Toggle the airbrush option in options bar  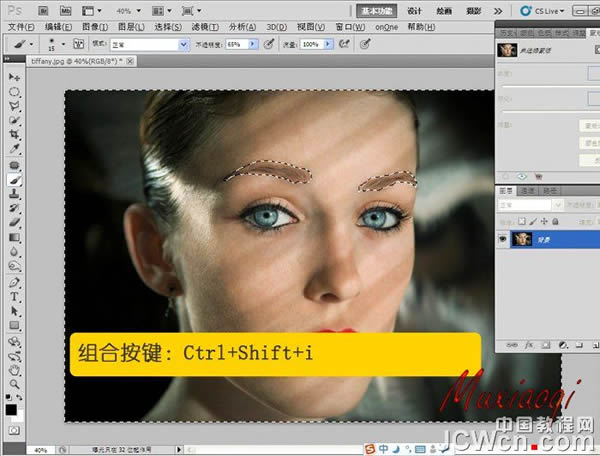(344, 45)
